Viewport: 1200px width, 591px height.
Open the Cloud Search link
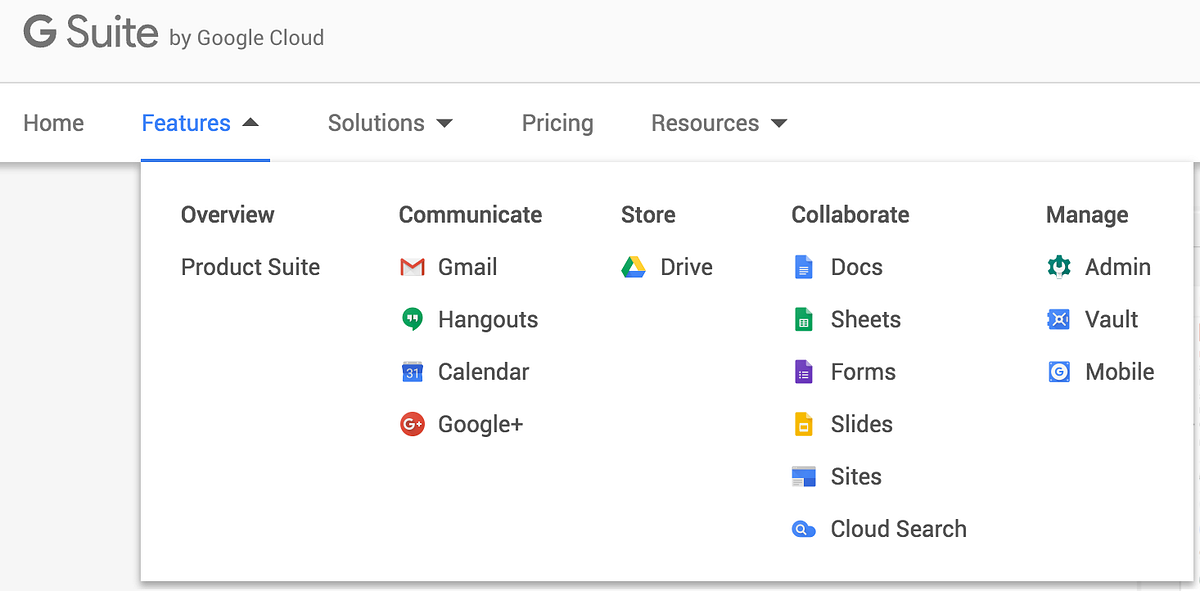pos(898,529)
